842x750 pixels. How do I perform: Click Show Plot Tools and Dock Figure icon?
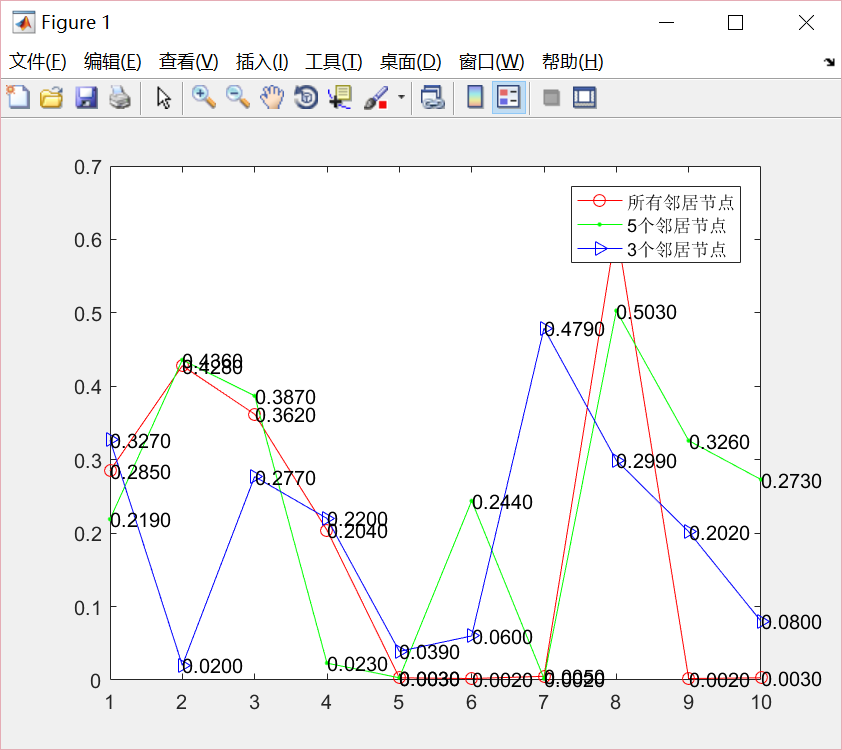(x=585, y=98)
